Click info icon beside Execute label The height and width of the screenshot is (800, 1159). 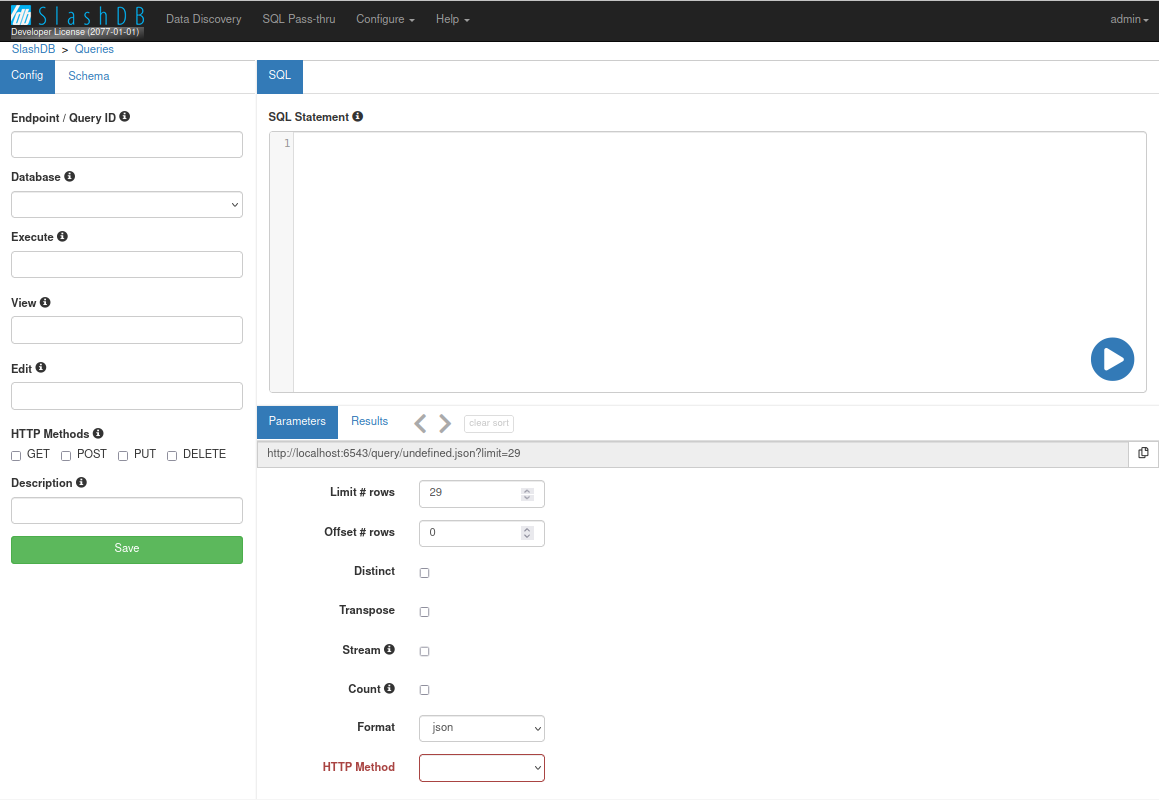click(x=62, y=237)
